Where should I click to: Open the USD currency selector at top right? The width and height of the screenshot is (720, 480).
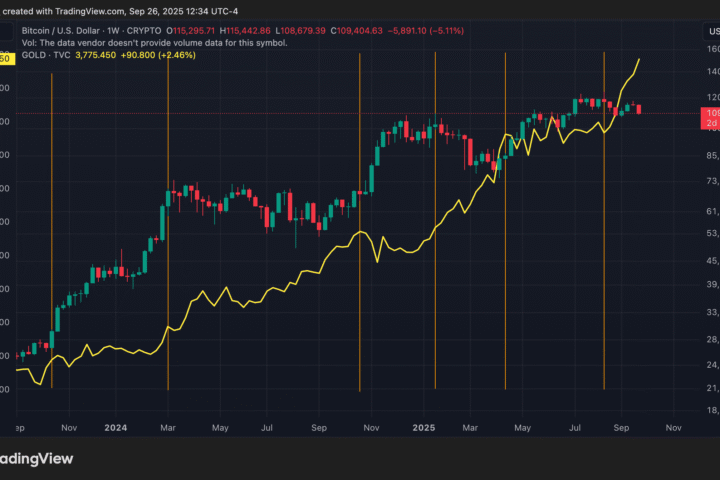click(710, 30)
